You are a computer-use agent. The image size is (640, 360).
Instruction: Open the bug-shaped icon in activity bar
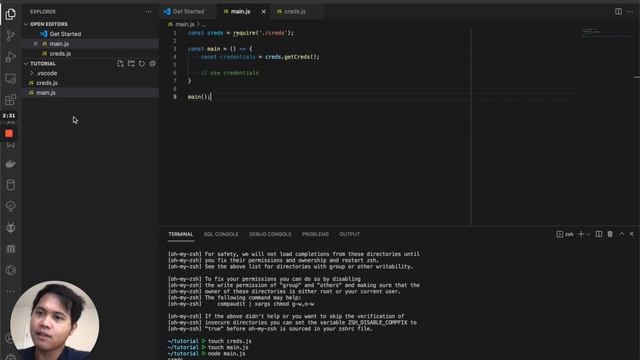(x=11, y=227)
